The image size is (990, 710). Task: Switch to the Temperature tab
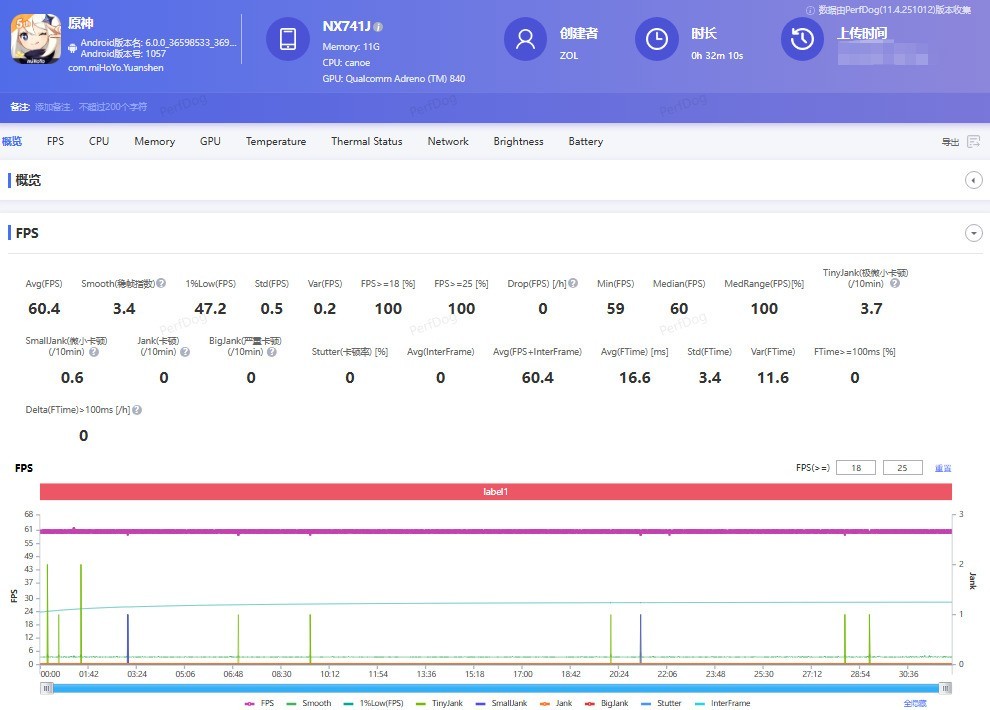[x=276, y=142]
